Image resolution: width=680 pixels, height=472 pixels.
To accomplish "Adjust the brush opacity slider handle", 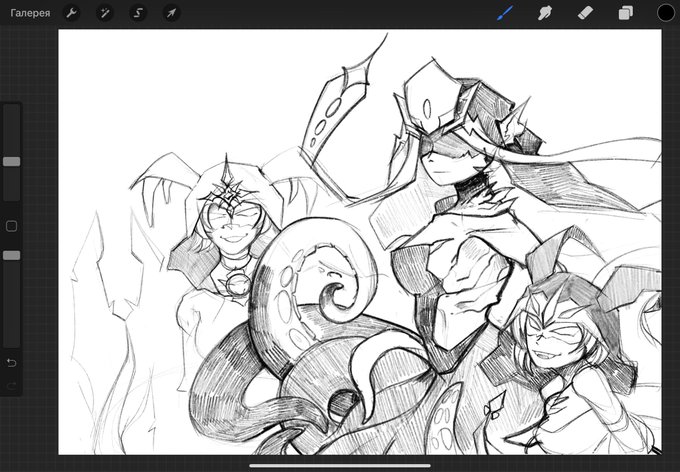I will pyautogui.click(x=12, y=256).
